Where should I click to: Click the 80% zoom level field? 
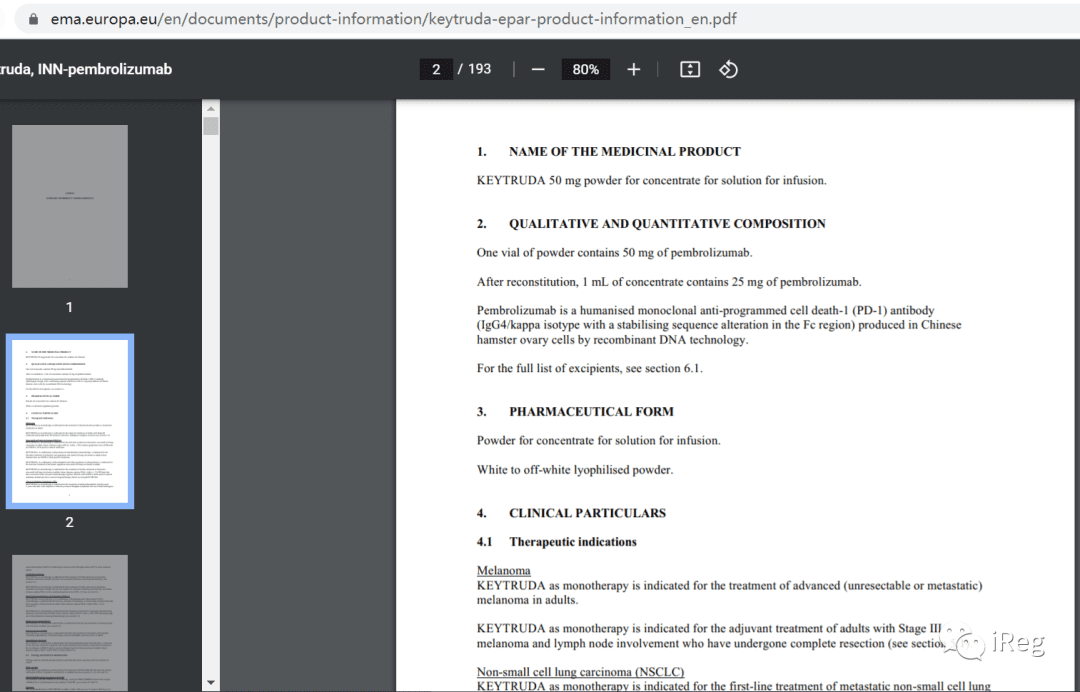(585, 70)
